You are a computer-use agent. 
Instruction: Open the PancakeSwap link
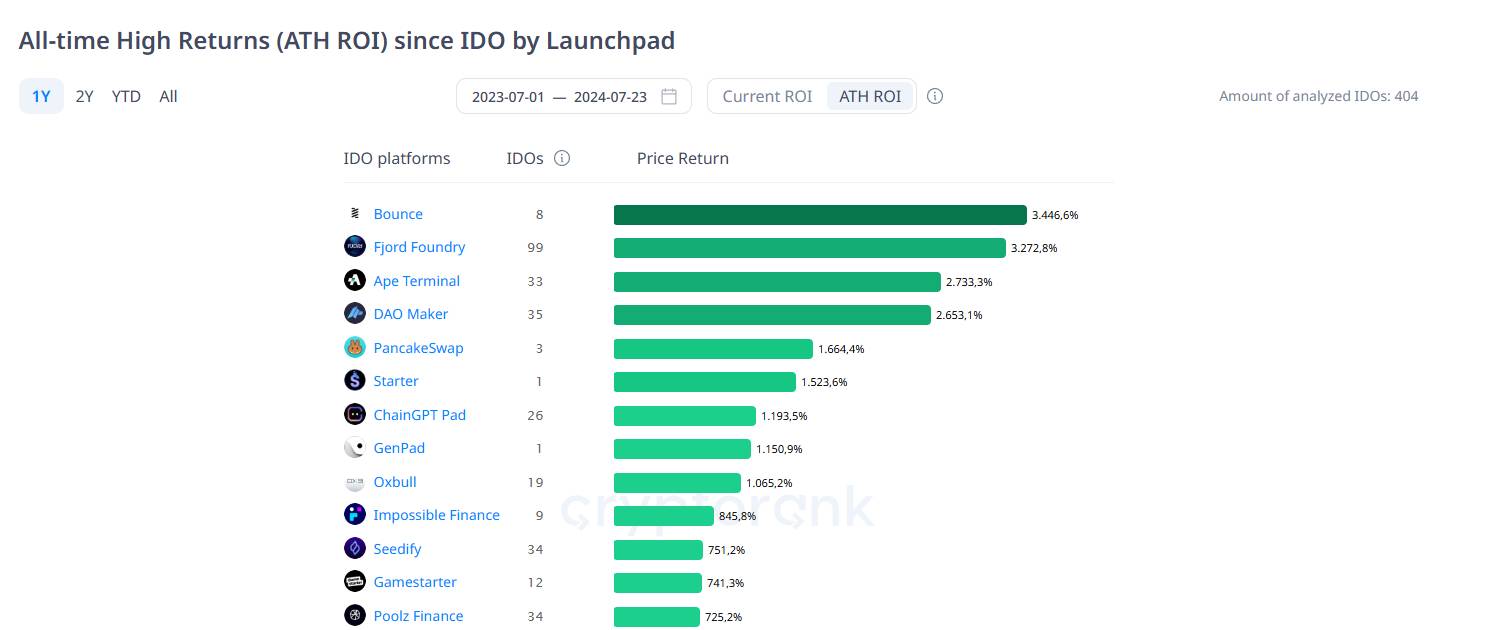418,348
